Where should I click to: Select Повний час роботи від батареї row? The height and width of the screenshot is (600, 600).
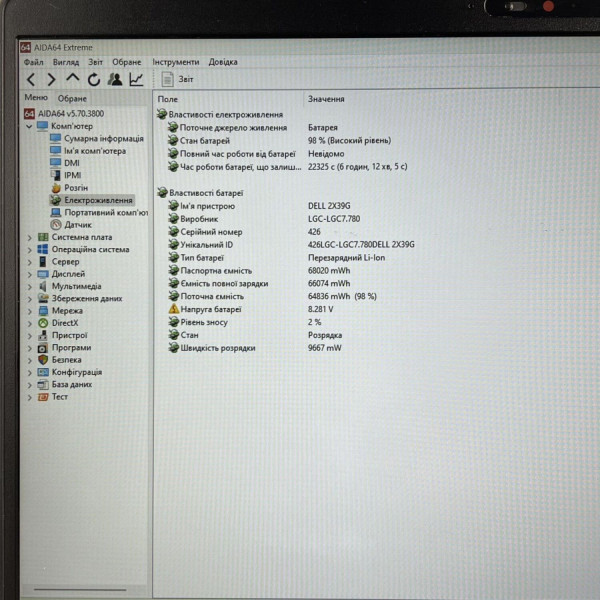[256, 153]
